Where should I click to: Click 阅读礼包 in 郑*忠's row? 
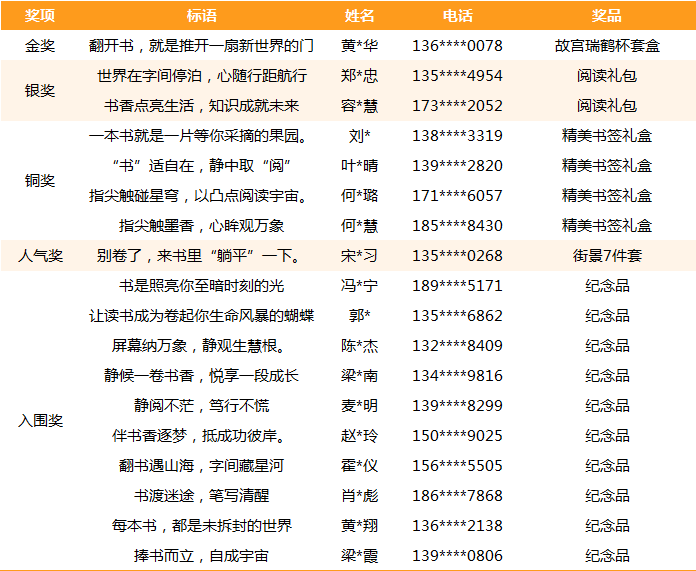607,75
